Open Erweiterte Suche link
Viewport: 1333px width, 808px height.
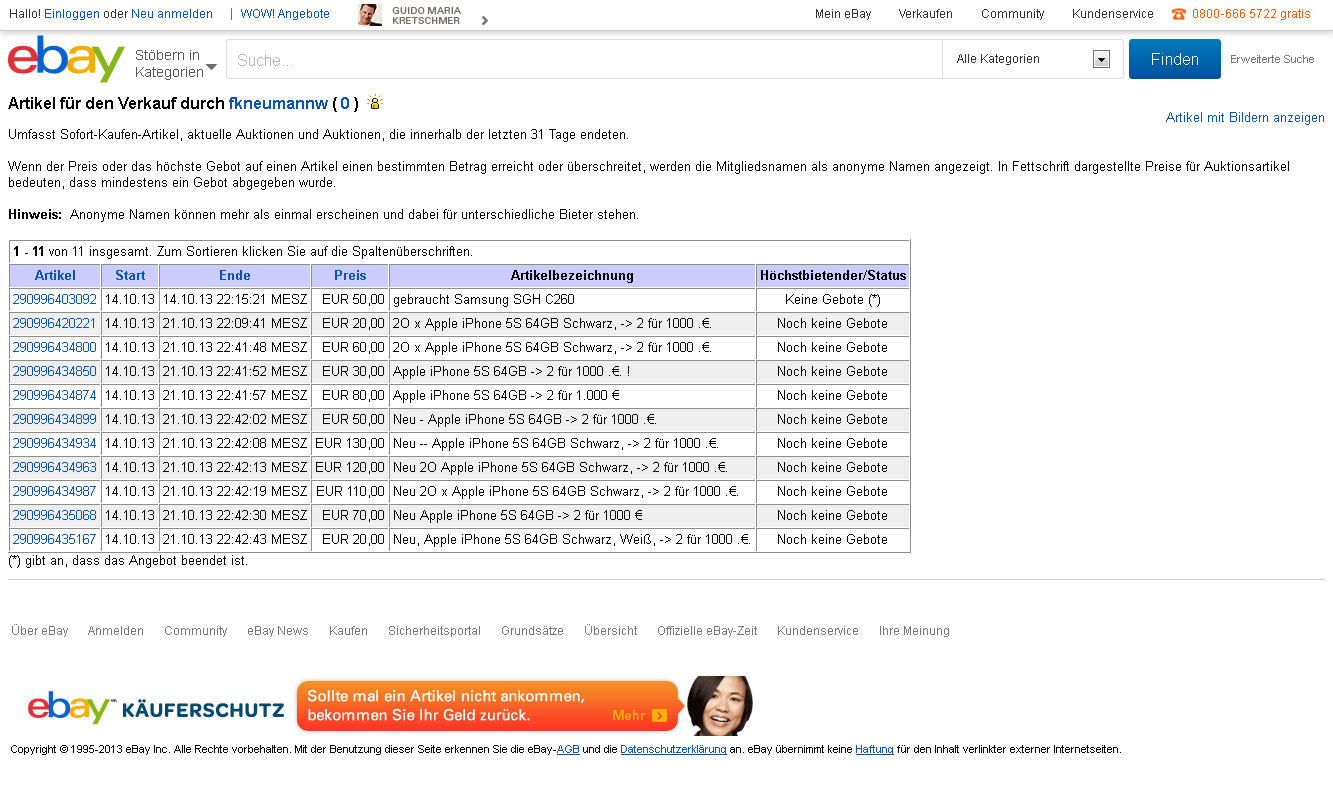coord(1272,59)
